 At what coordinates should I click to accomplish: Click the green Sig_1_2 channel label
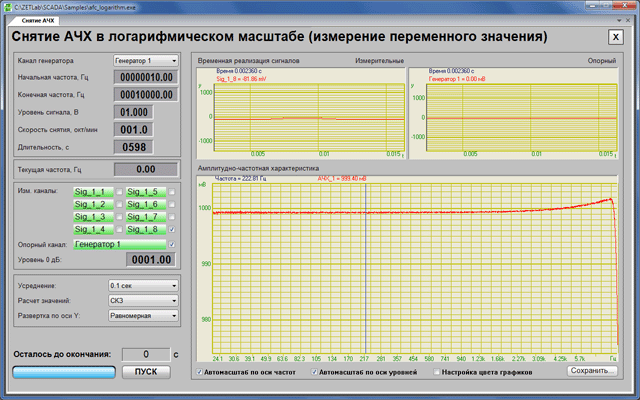click(93, 204)
